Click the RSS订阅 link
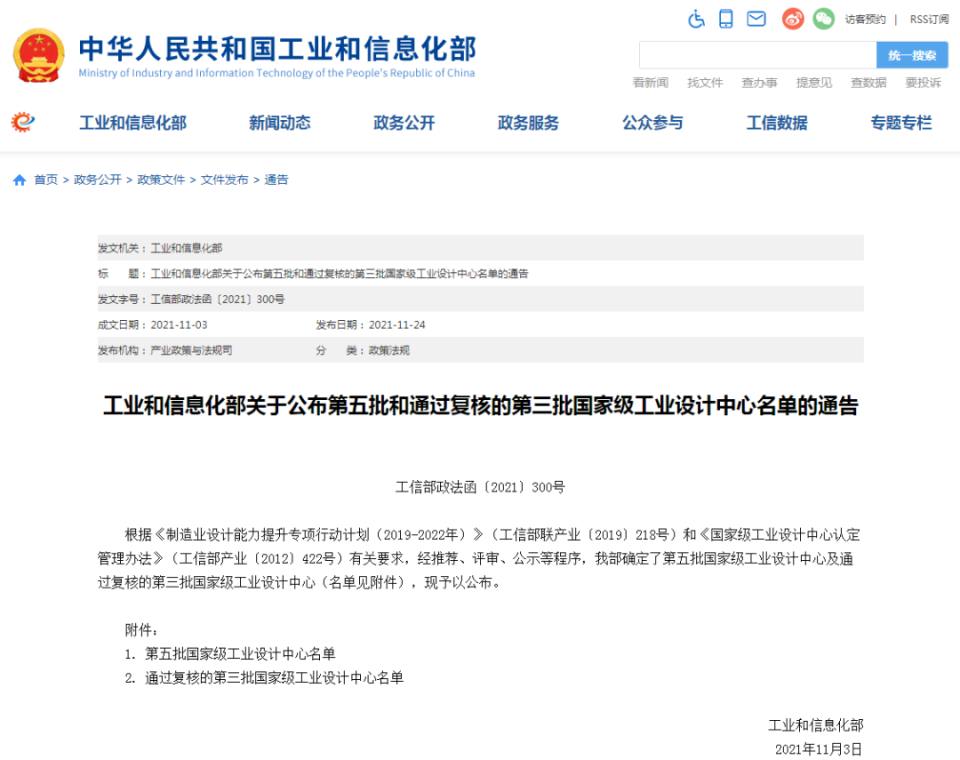The height and width of the screenshot is (760, 960). tap(929, 20)
